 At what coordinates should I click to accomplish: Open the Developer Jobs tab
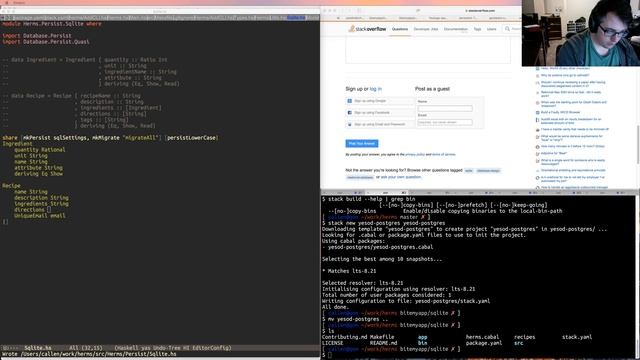tap(426, 29)
